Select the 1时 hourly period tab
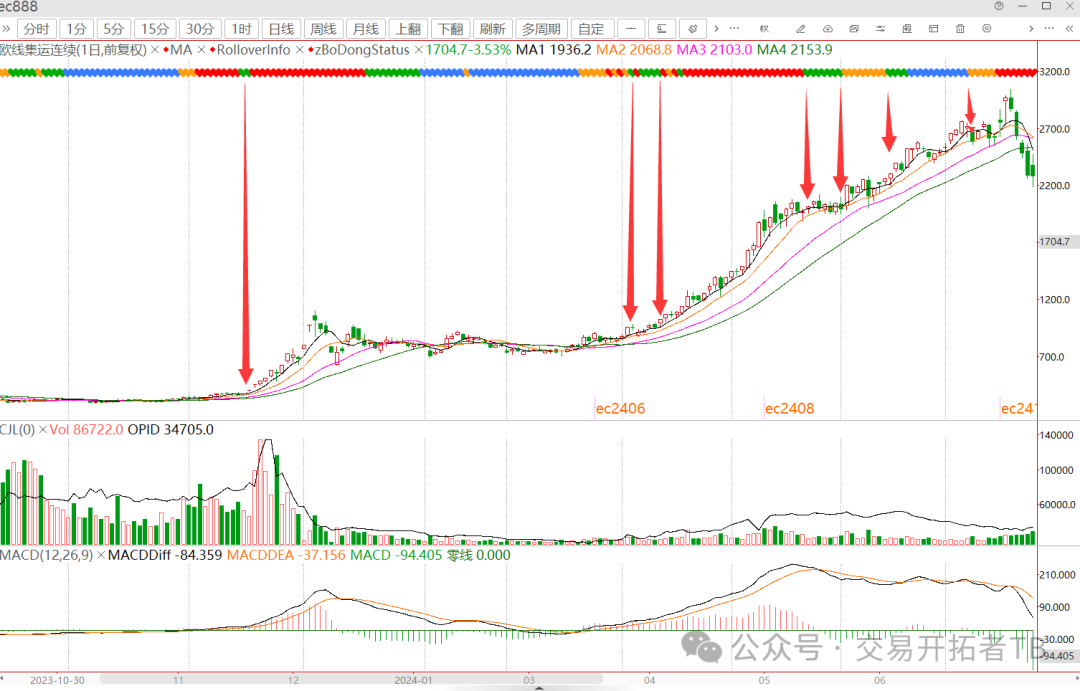 (x=241, y=29)
